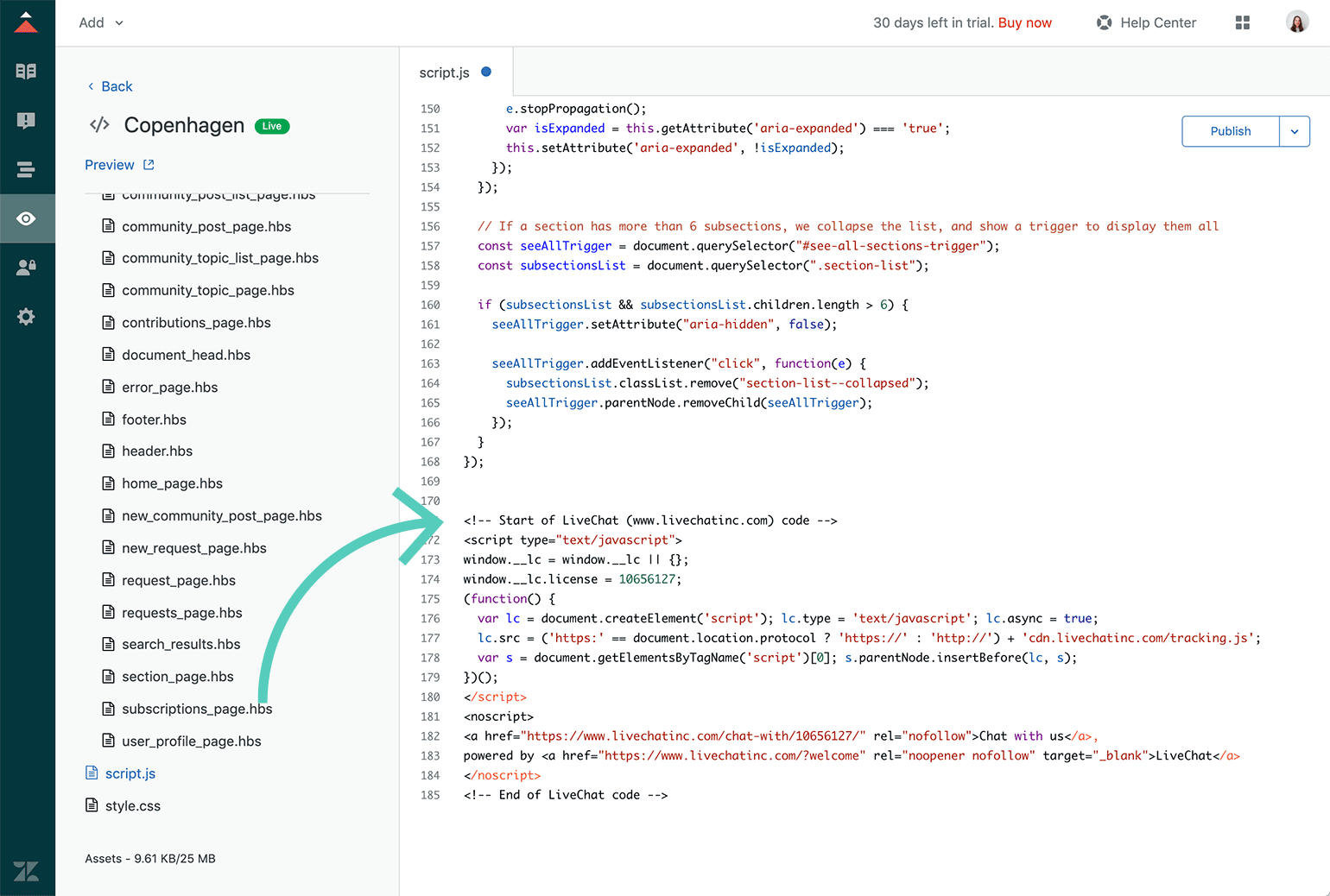Image resolution: width=1330 pixels, height=896 pixels.
Task: Open the user profile avatar
Action: pos(1297,22)
